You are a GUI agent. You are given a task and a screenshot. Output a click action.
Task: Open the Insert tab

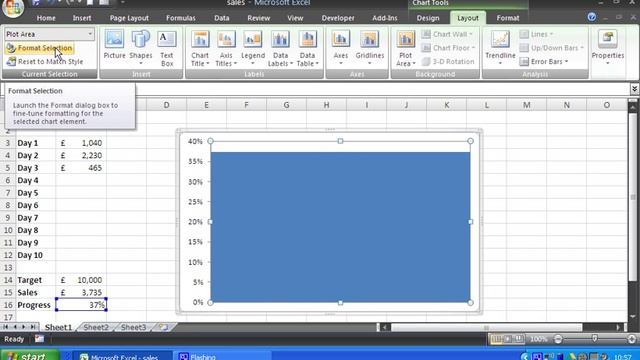(82, 18)
